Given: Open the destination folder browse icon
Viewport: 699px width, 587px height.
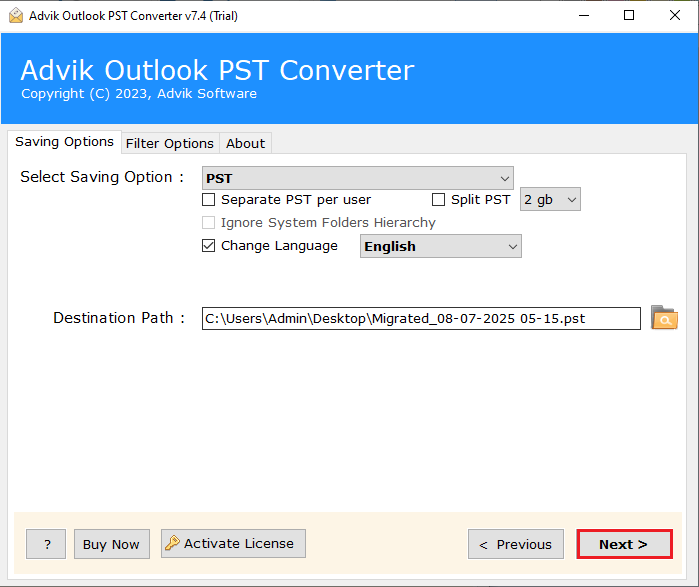Looking at the screenshot, I should point(664,318).
